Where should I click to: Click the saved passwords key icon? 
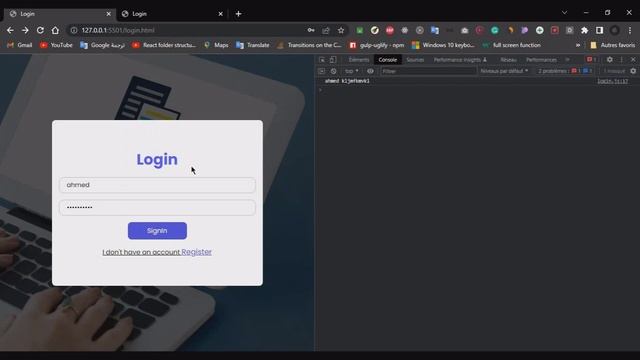(311, 30)
